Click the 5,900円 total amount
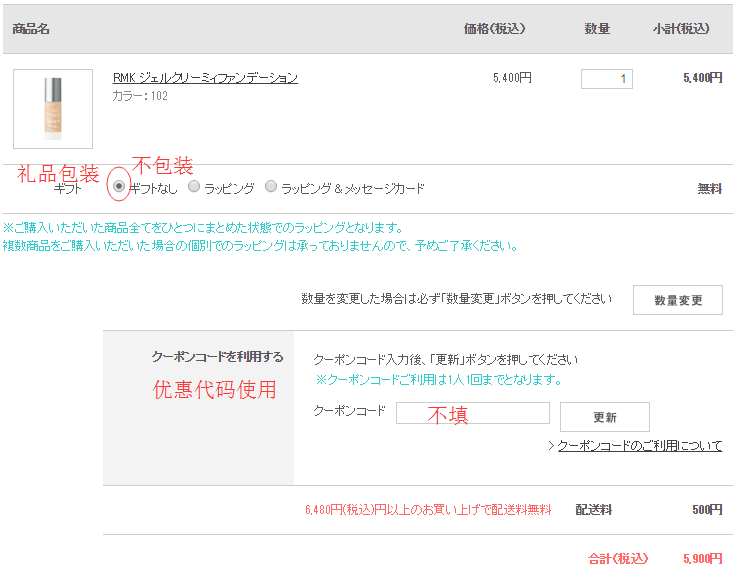 [702, 558]
